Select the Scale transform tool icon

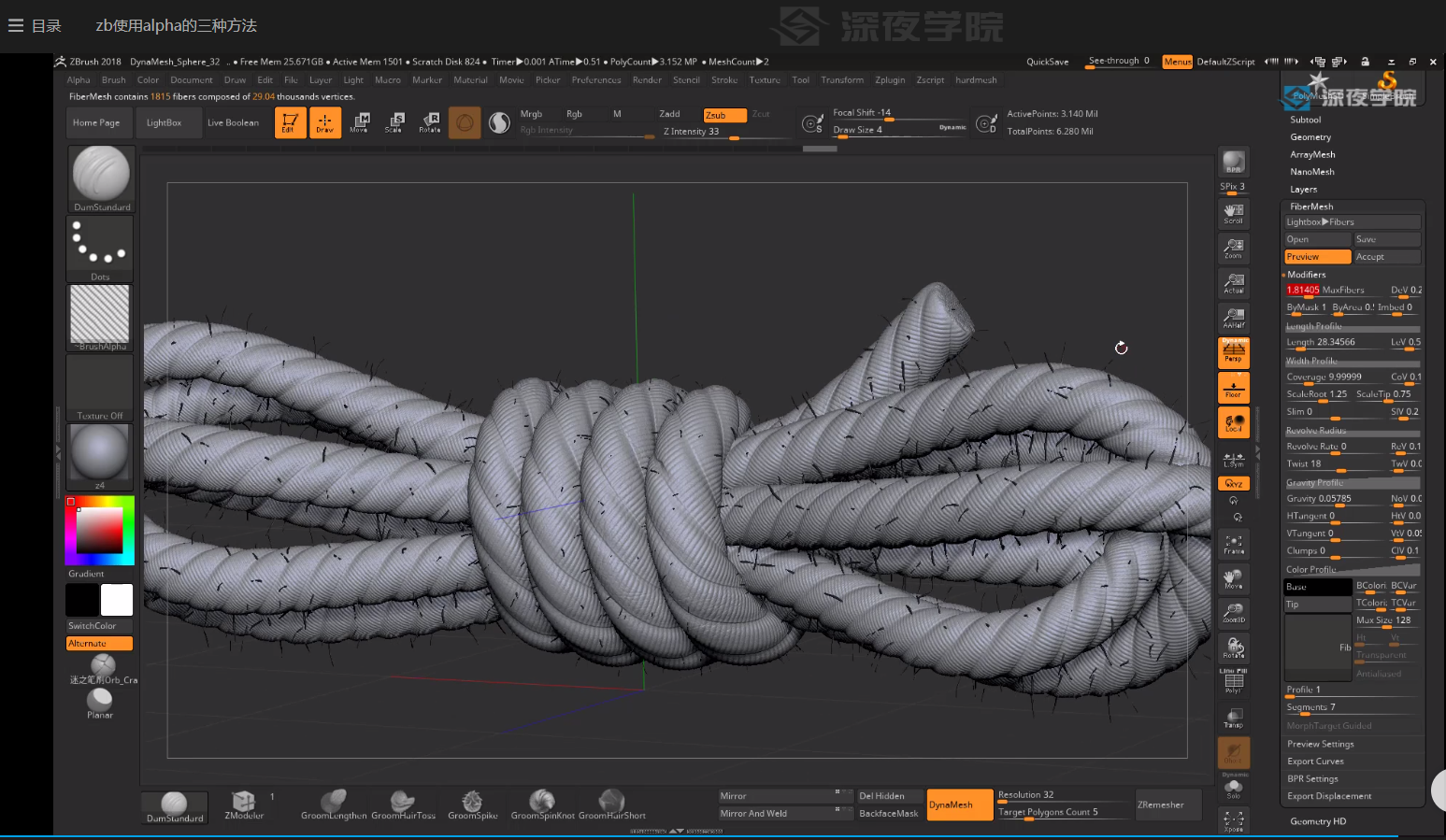pyautogui.click(x=394, y=122)
